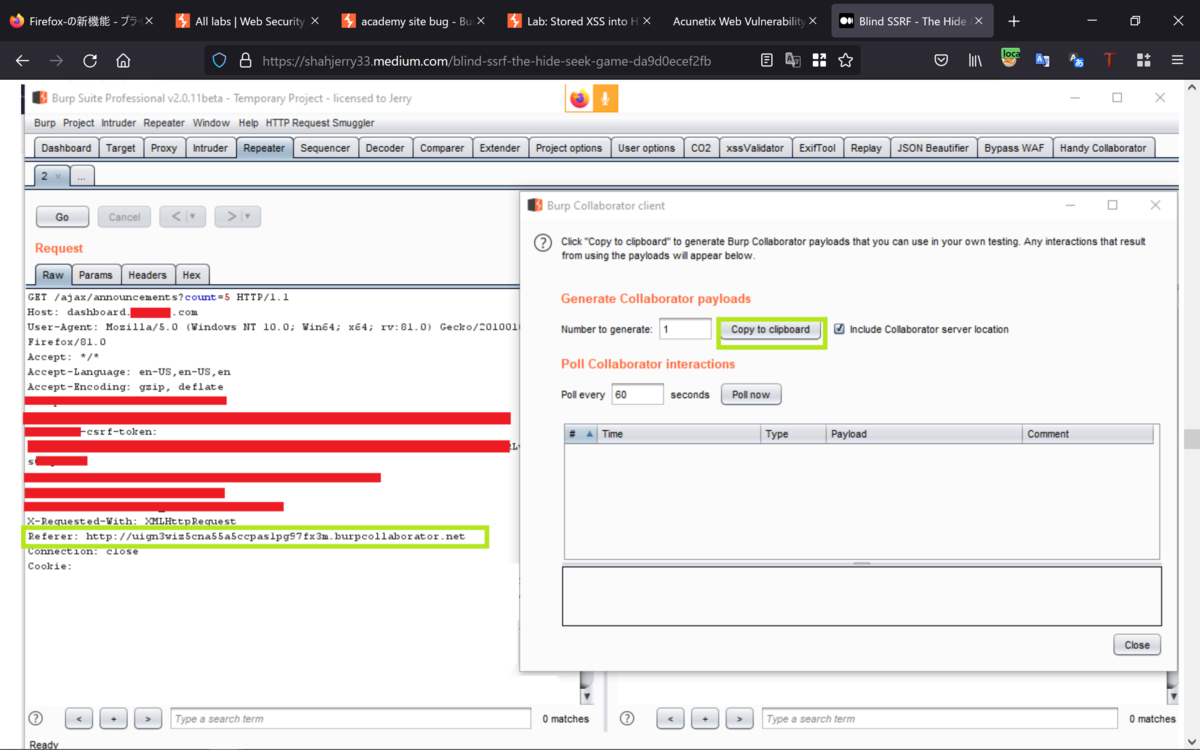This screenshot has width=1200, height=750.
Task: Reload the Firefox page
Action: (90, 61)
